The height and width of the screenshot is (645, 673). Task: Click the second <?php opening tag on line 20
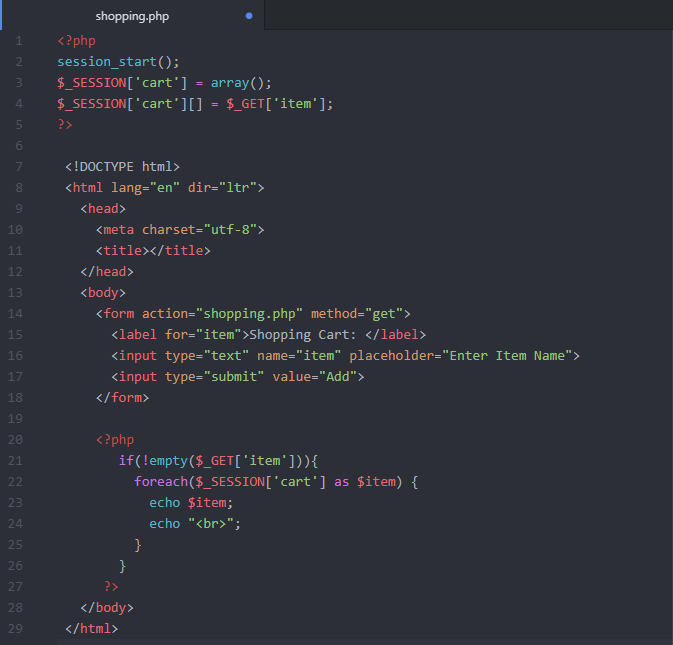115,440
